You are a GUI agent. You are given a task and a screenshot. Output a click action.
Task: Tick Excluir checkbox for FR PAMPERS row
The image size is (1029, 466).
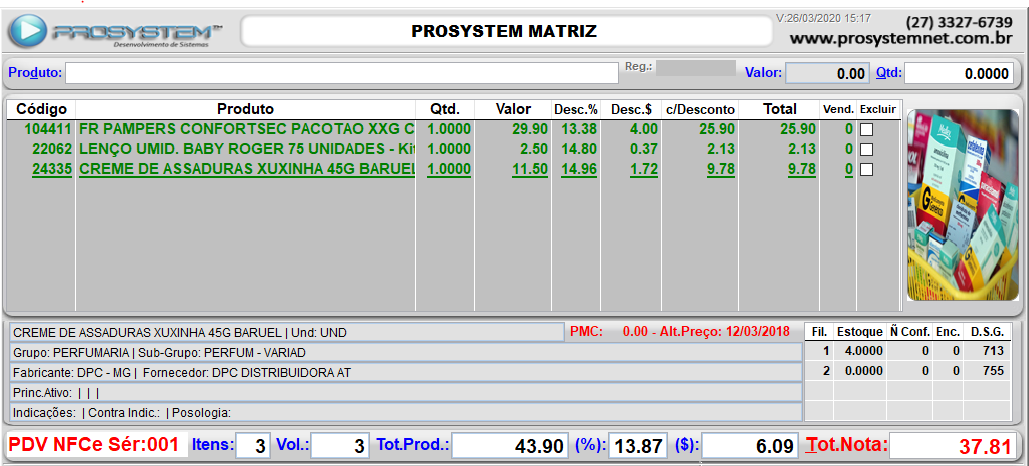click(866, 129)
